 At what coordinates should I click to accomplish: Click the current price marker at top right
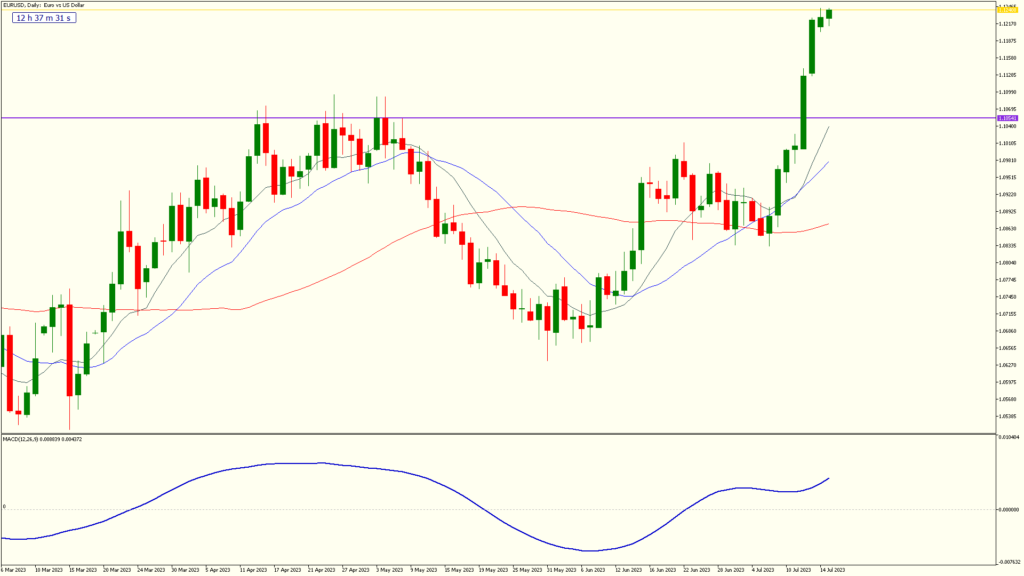tap(1005, 10)
